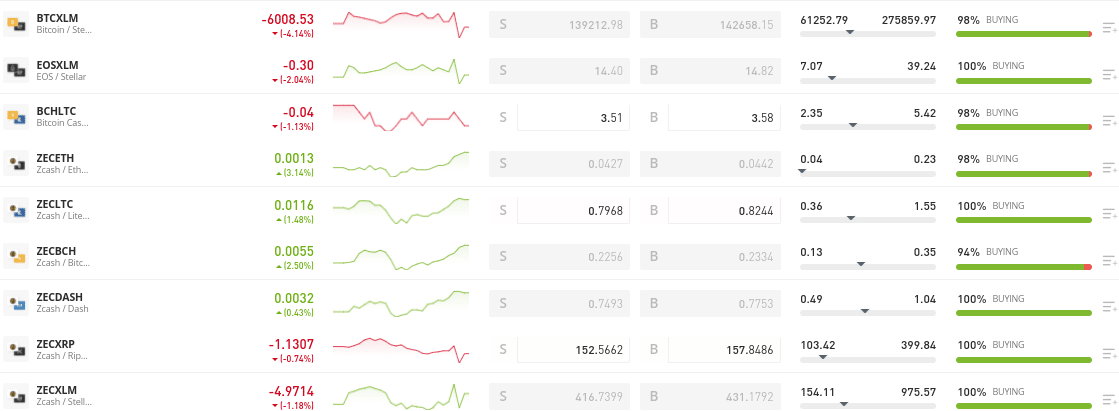This screenshot has width=1119, height=411.
Task: Click ZECBCH change value 0.0055
Action: [294, 251]
